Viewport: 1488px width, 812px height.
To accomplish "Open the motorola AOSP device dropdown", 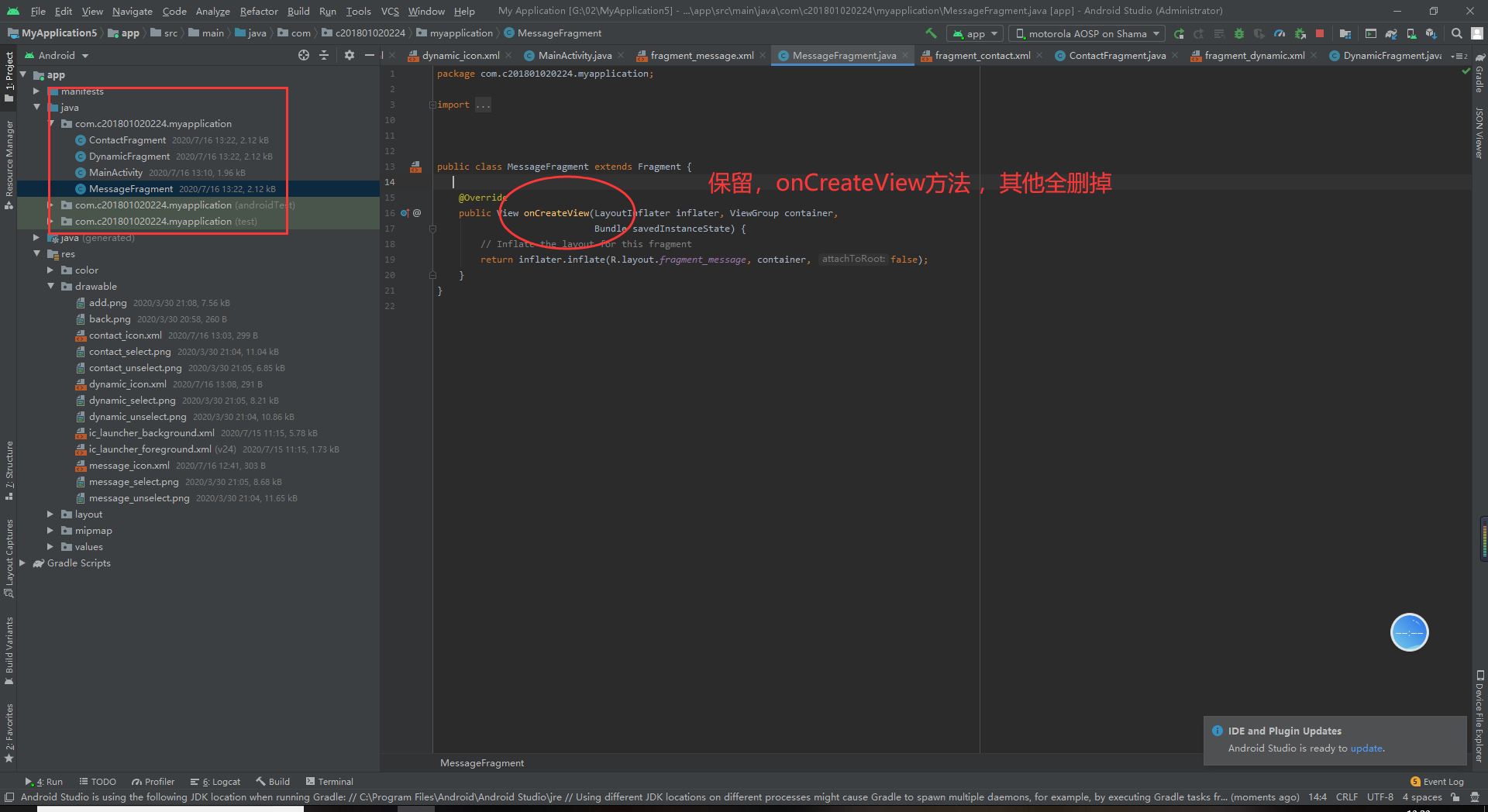I will point(1087,33).
